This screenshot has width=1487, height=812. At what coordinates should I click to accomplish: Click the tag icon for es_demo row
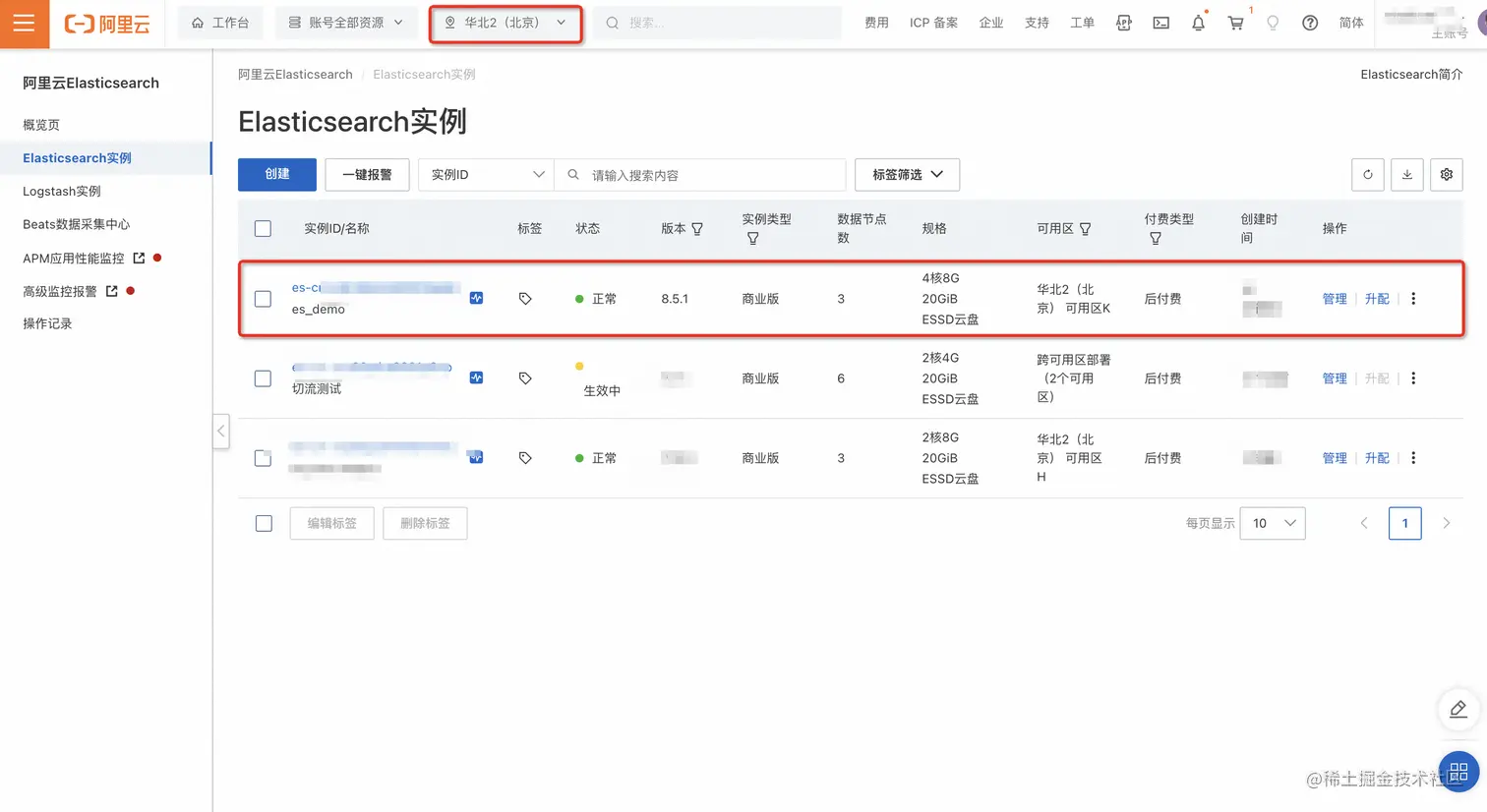click(525, 299)
